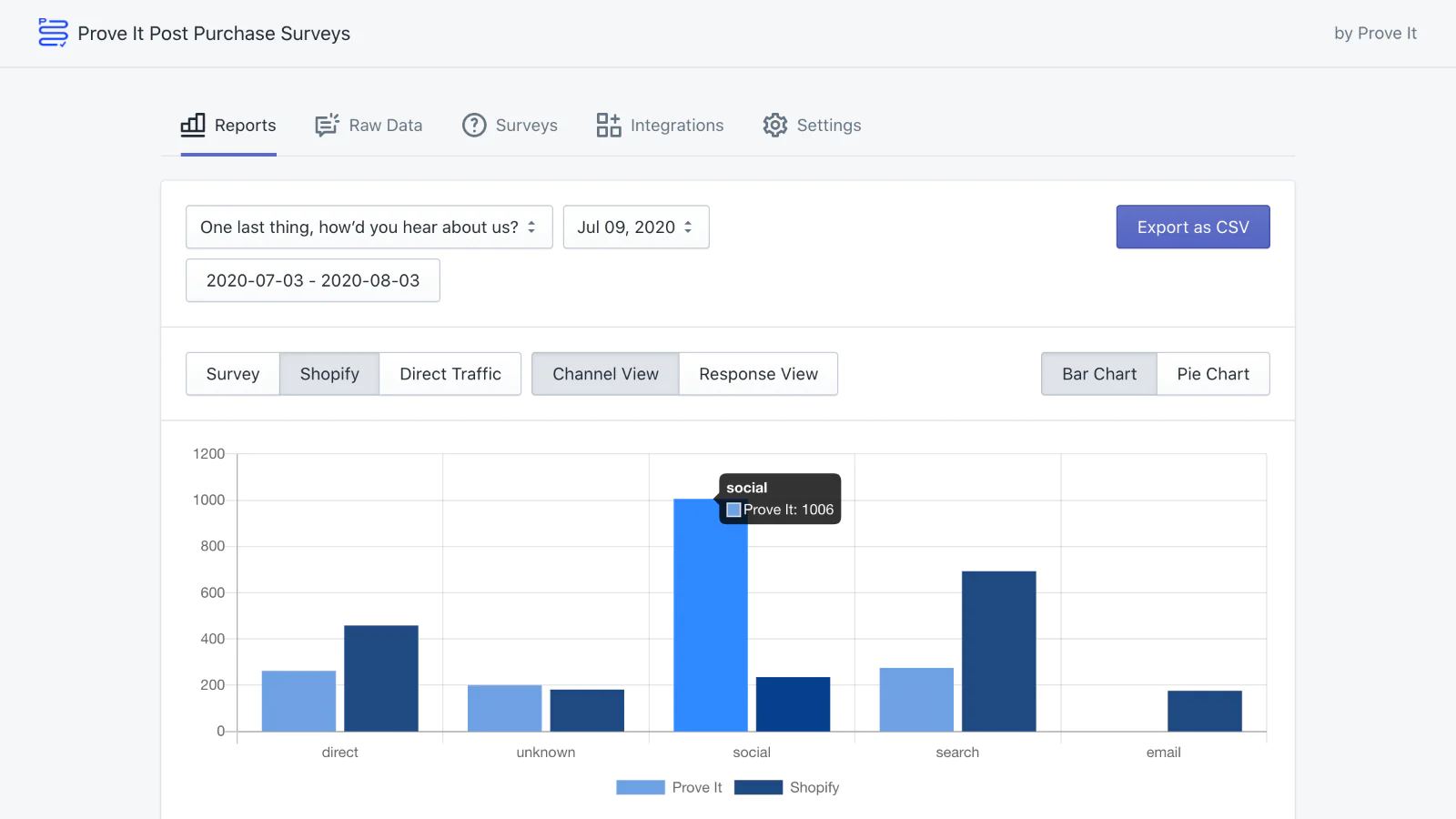
Task: Switch to Channel View
Action: click(x=605, y=374)
